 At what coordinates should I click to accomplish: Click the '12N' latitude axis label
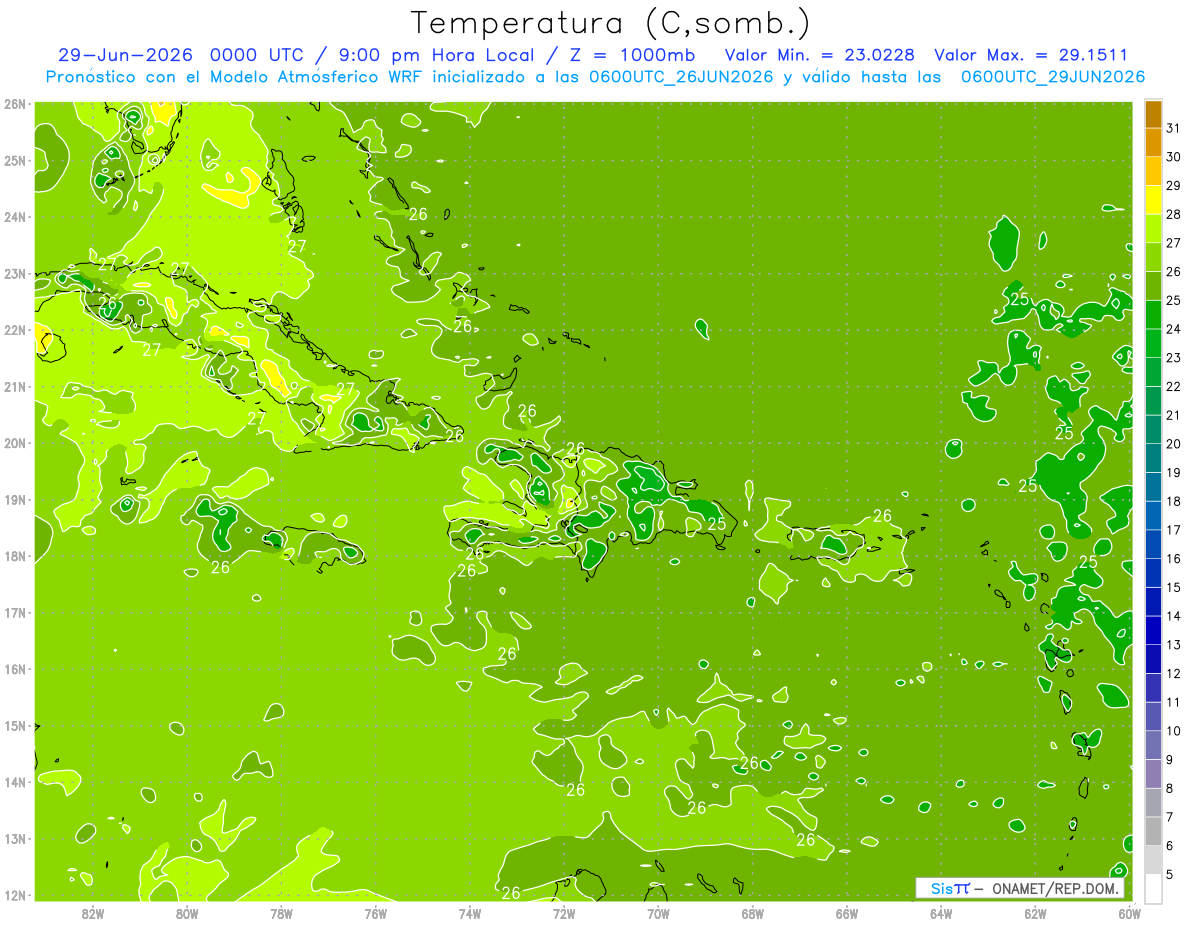point(14,895)
